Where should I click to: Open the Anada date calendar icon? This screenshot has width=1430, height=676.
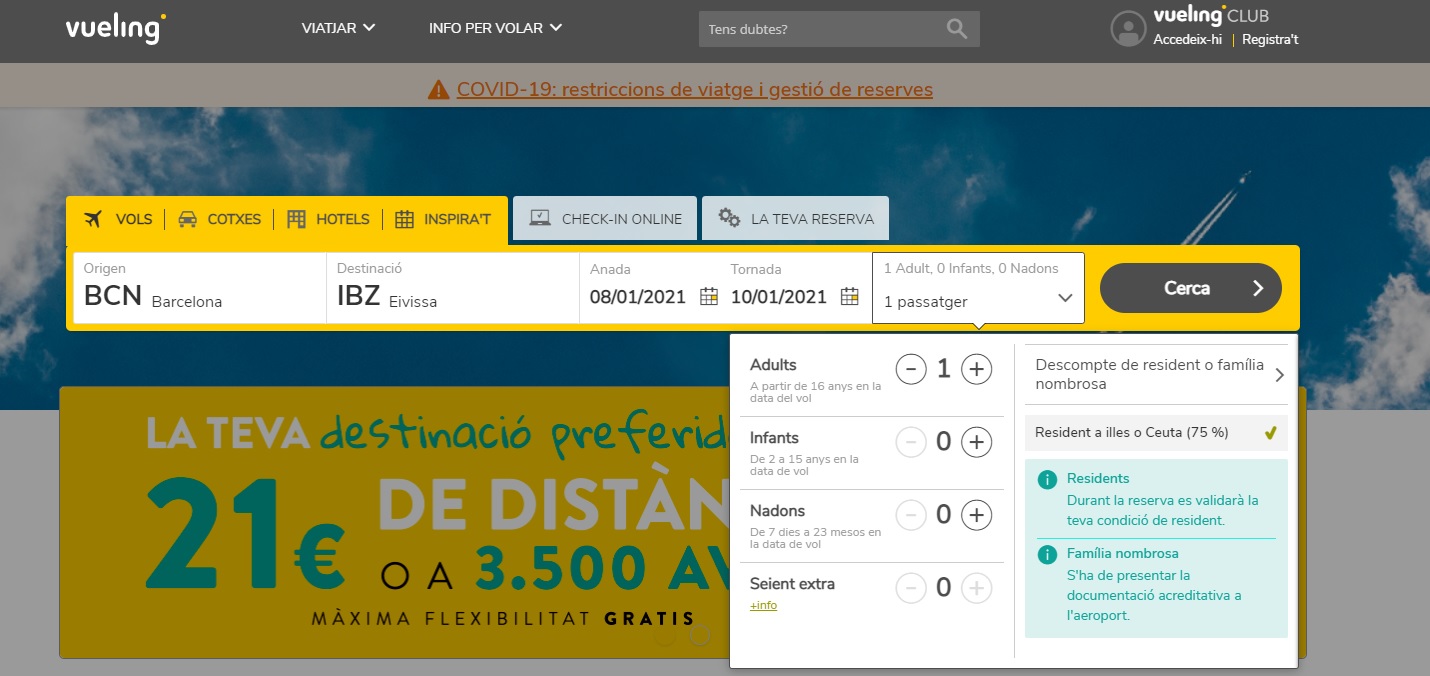click(x=709, y=296)
